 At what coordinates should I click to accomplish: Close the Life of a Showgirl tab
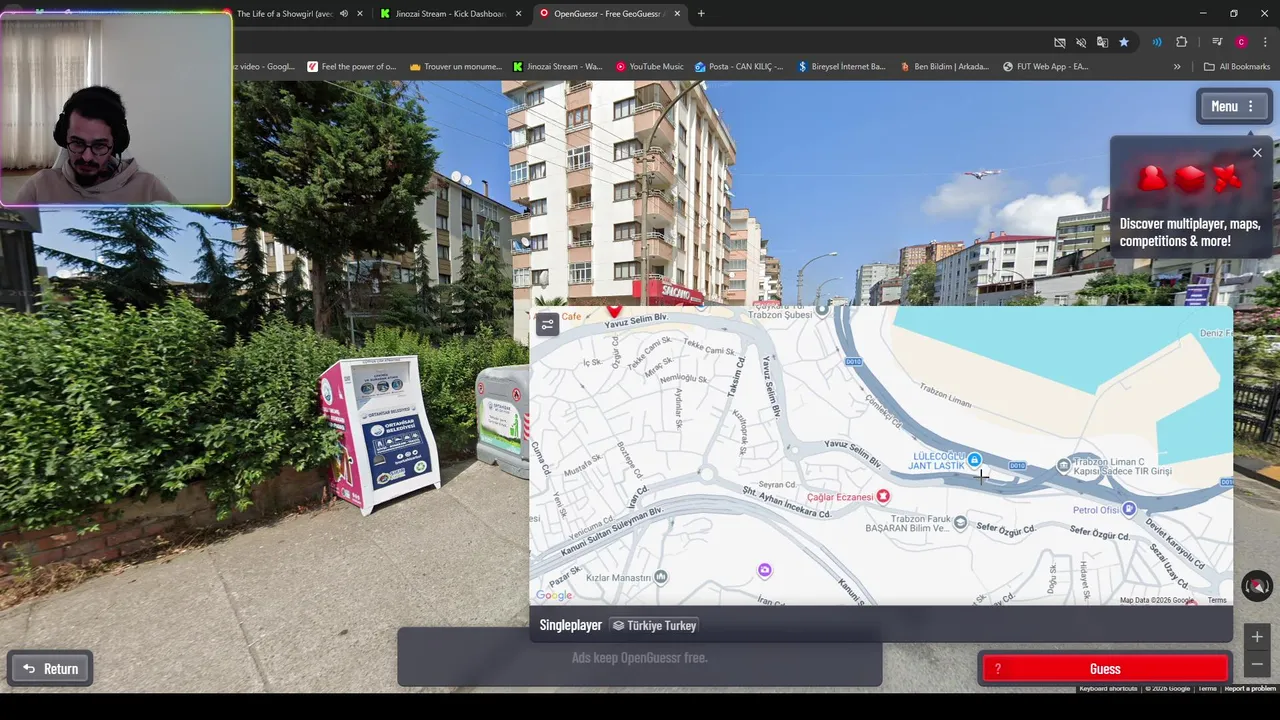(360, 14)
